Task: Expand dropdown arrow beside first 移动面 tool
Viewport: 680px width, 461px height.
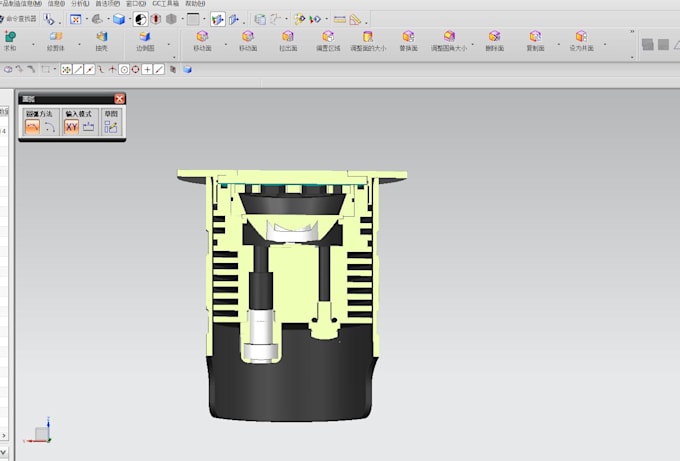Action: click(x=226, y=44)
